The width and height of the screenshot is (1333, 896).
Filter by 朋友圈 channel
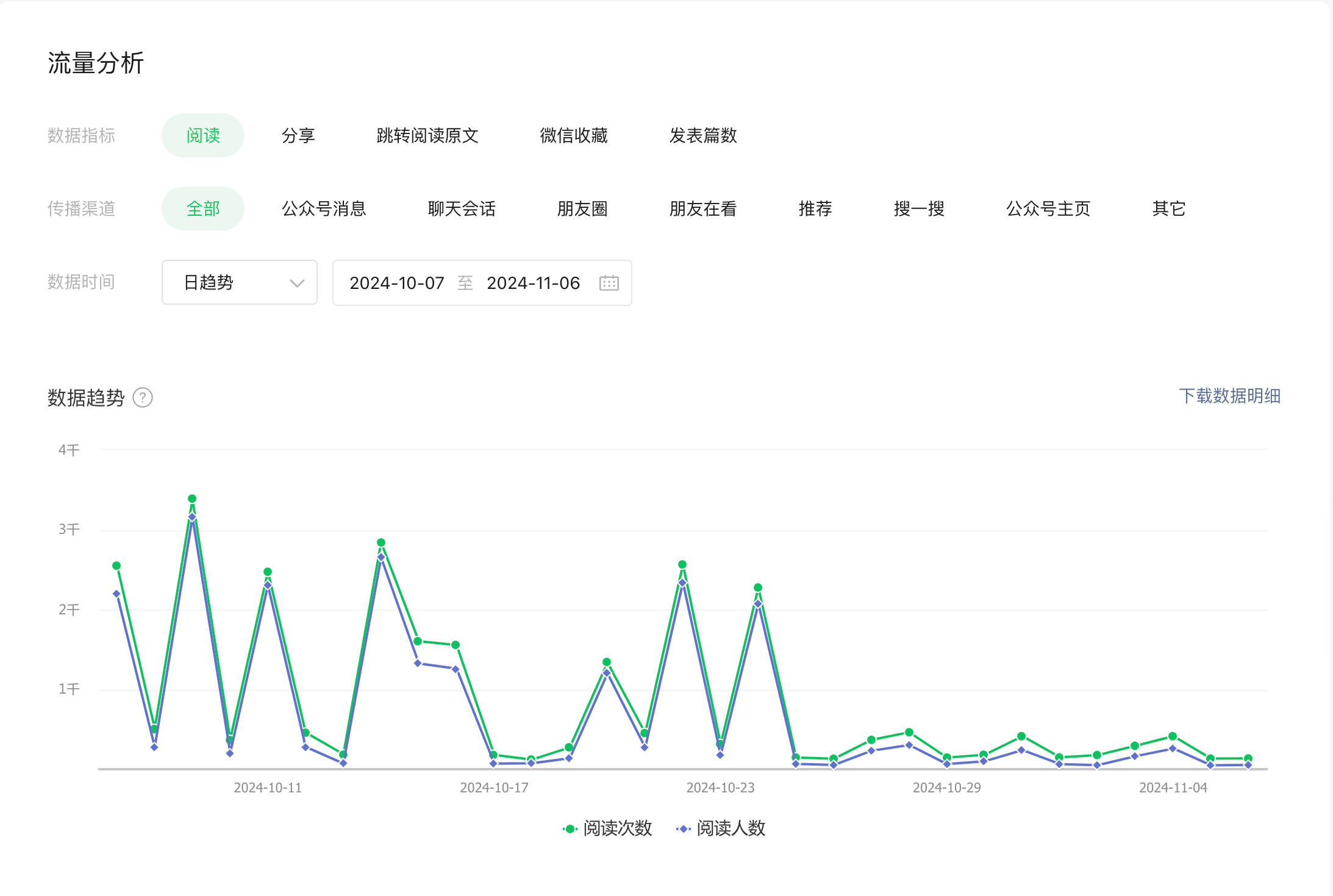(582, 208)
